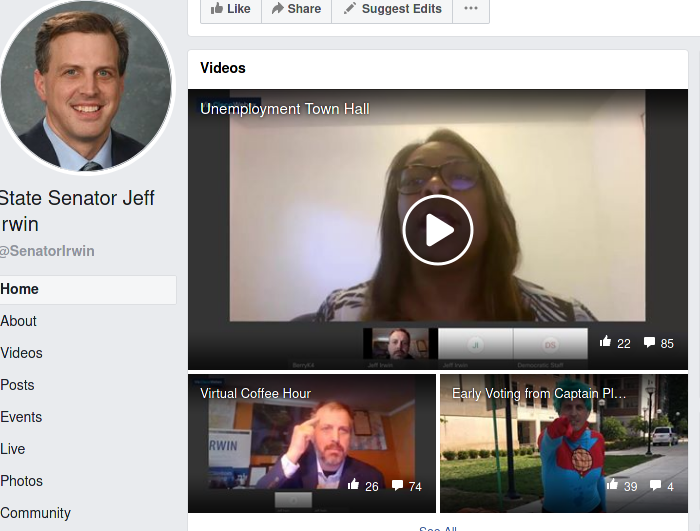Open the Live section
Viewport: 700px width, 531px height.
[x=12, y=449]
